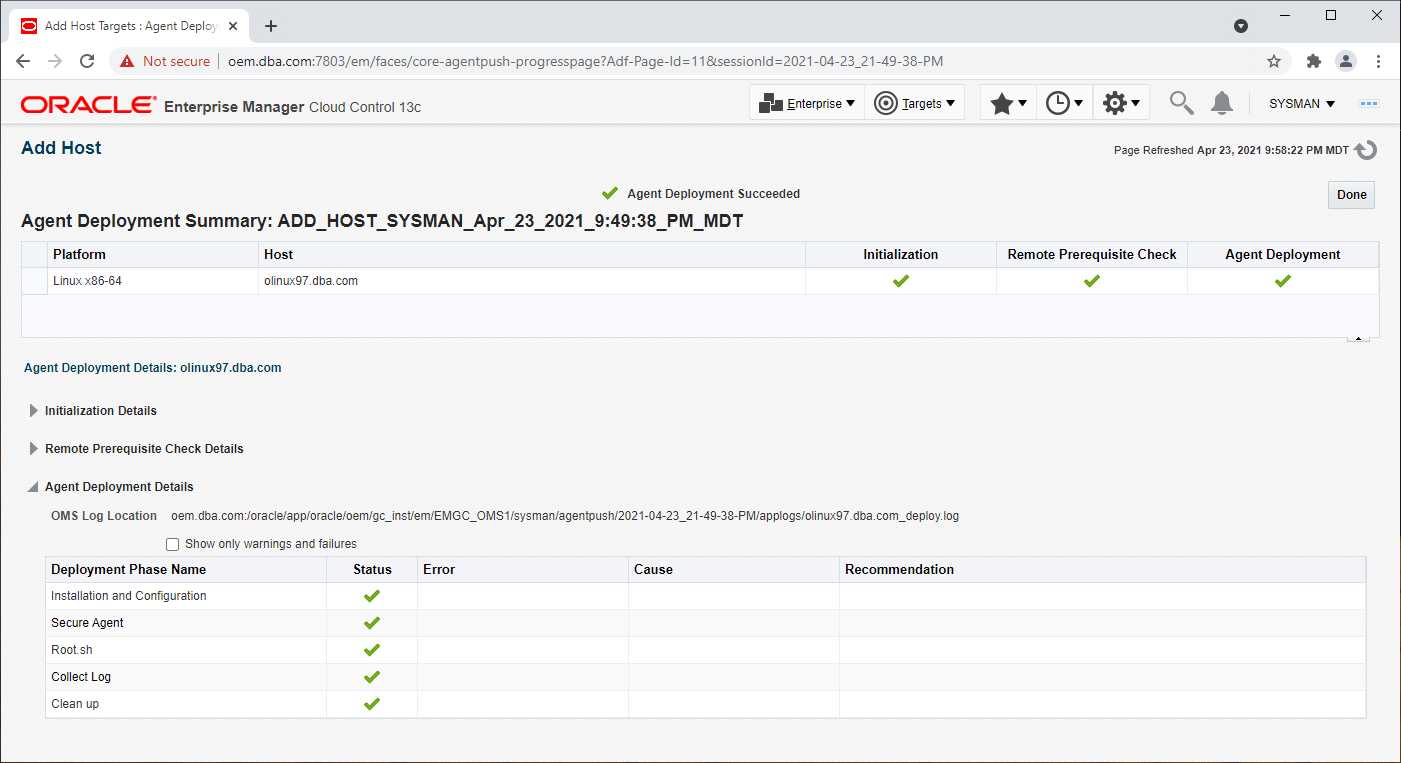Image resolution: width=1401 pixels, height=763 pixels.
Task: Open Chrome three-dot menu
Action: point(1379,61)
